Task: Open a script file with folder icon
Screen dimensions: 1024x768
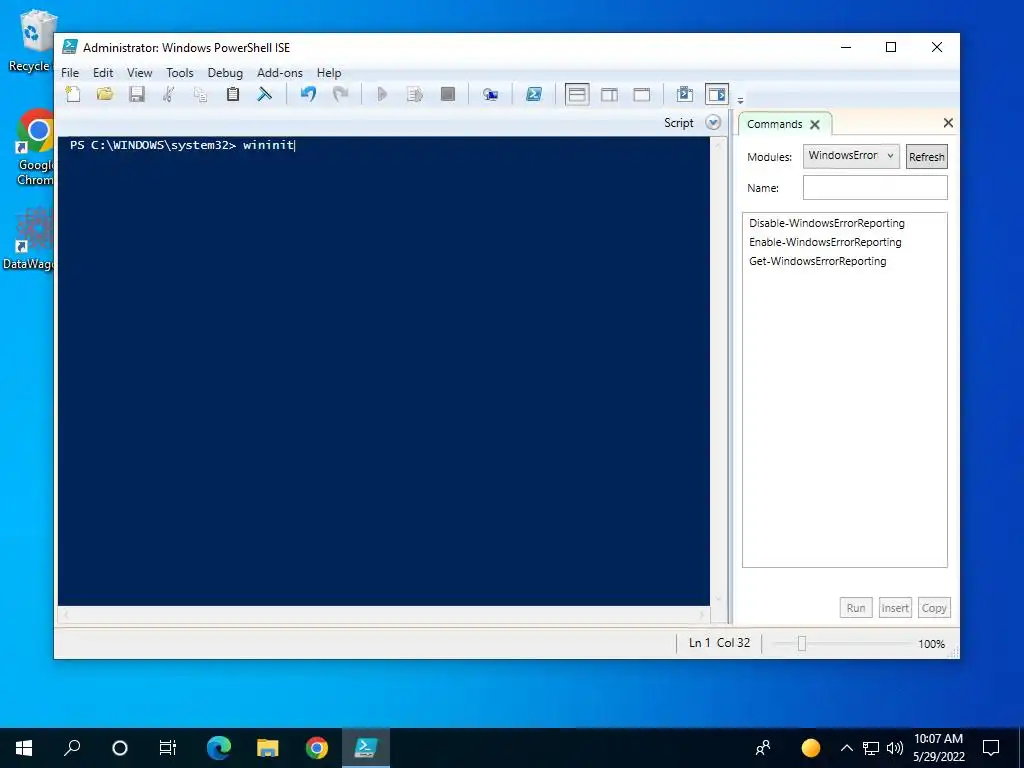Action: 105,94
